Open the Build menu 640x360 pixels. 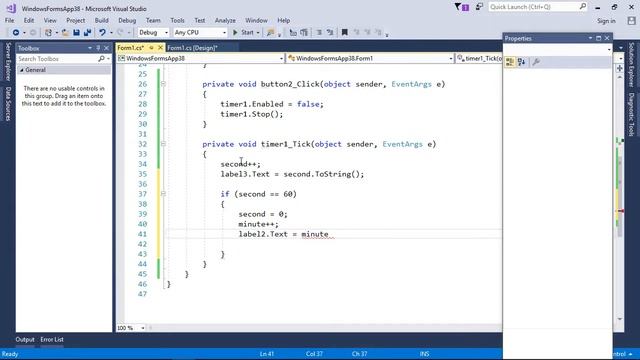tap(101, 20)
